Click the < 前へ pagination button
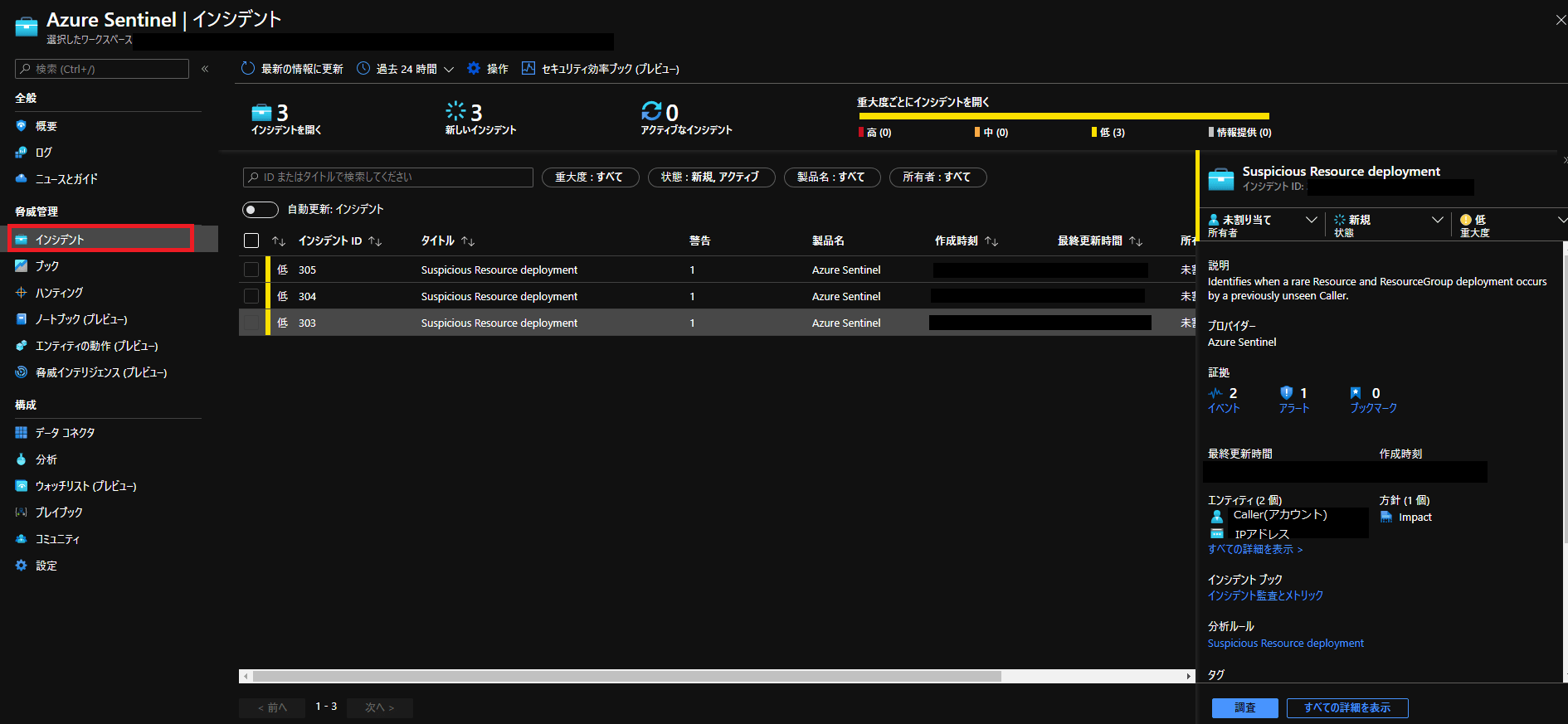 [x=272, y=707]
